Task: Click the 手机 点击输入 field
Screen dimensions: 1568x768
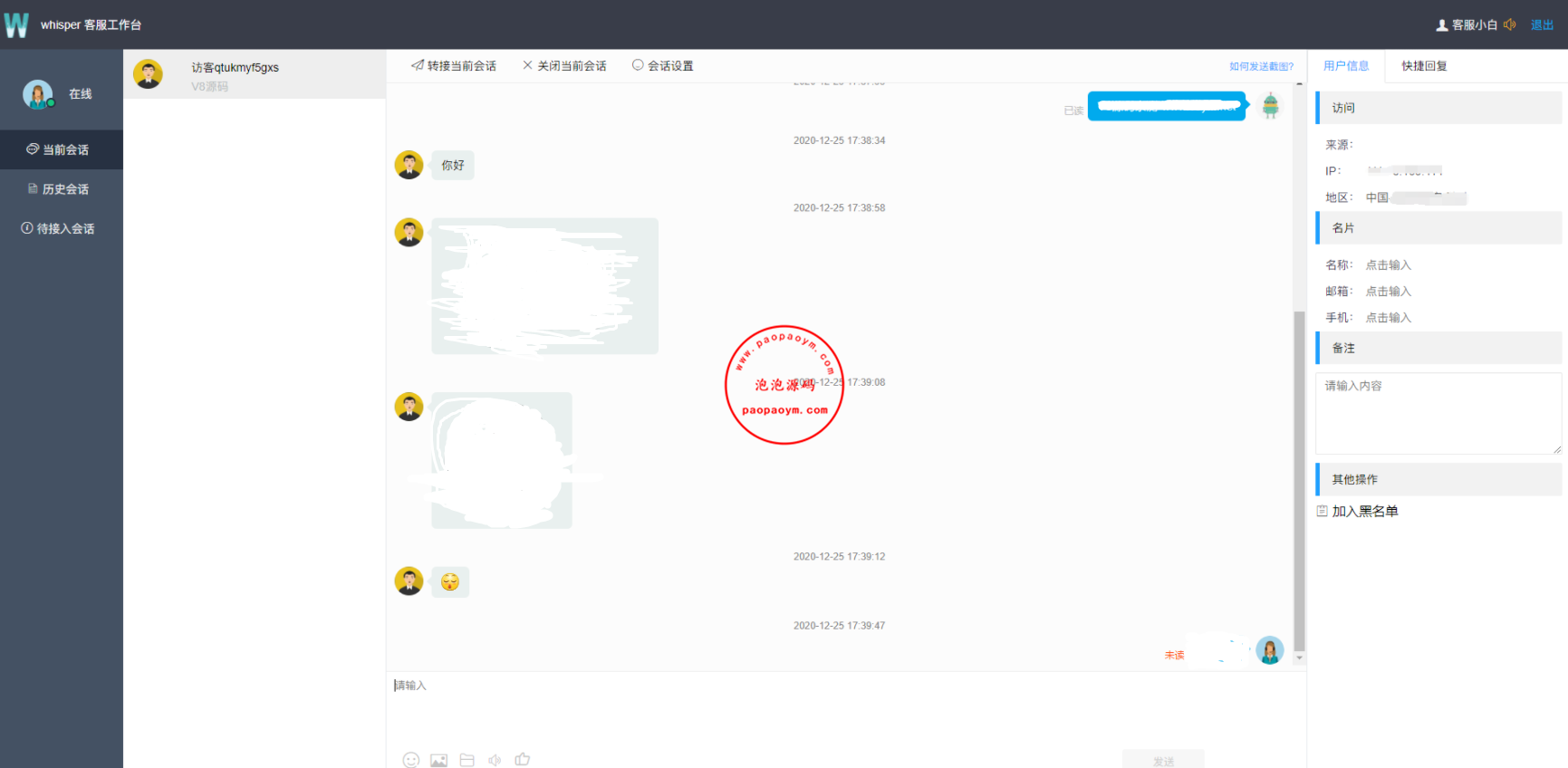Action: [1389, 318]
